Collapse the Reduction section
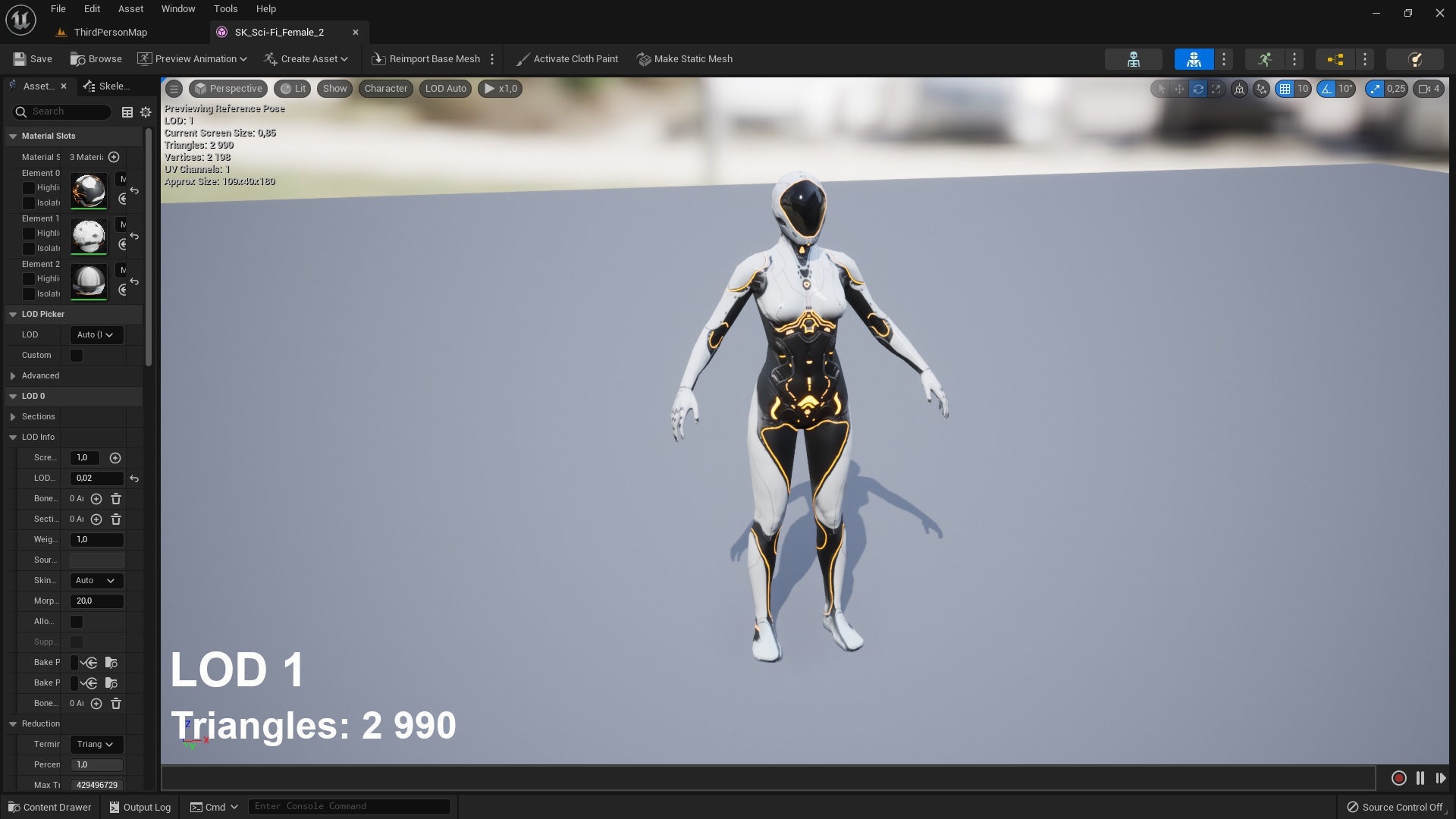The height and width of the screenshot is (819, 1456). 13,724
